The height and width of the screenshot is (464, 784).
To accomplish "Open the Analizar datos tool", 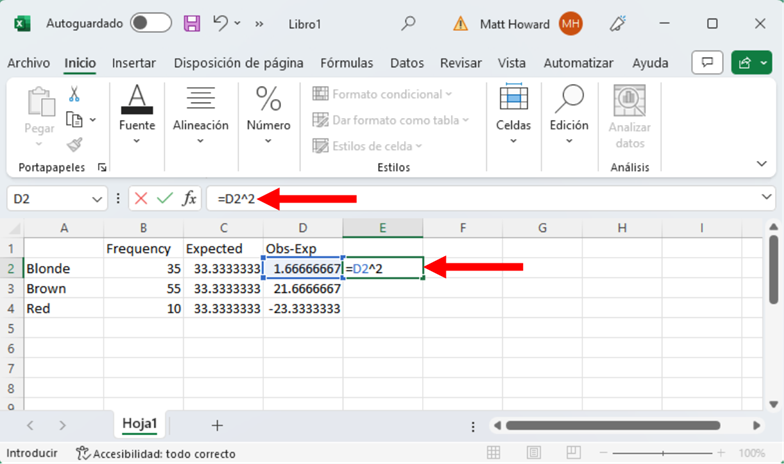I will tap(630, 117).
